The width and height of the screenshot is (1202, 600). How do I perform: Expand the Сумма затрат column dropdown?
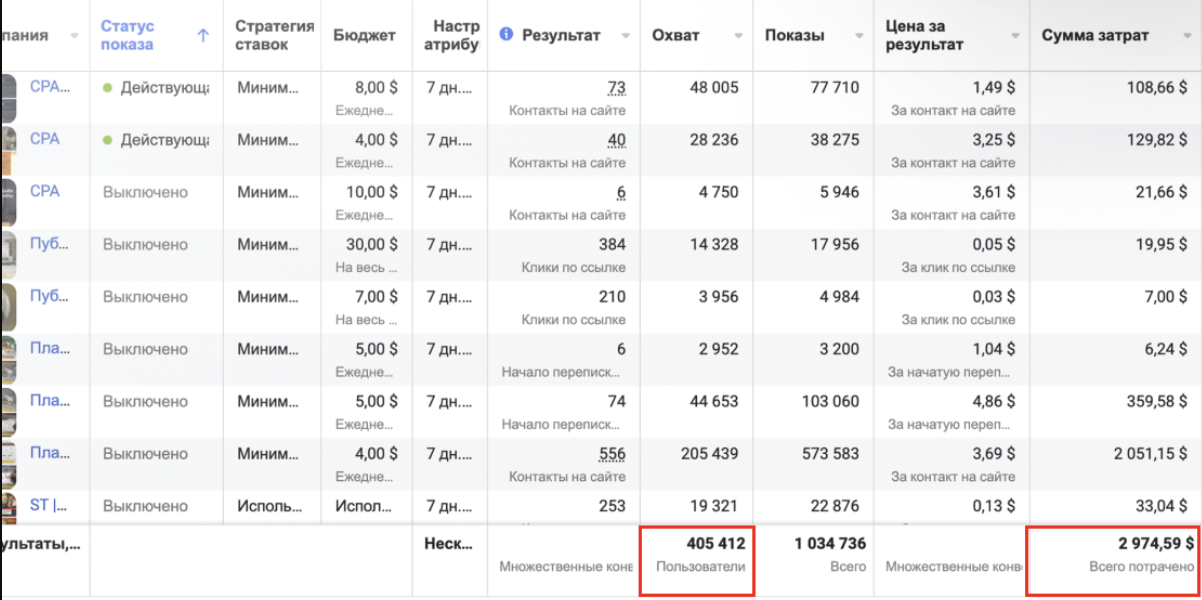point(1184,36)
